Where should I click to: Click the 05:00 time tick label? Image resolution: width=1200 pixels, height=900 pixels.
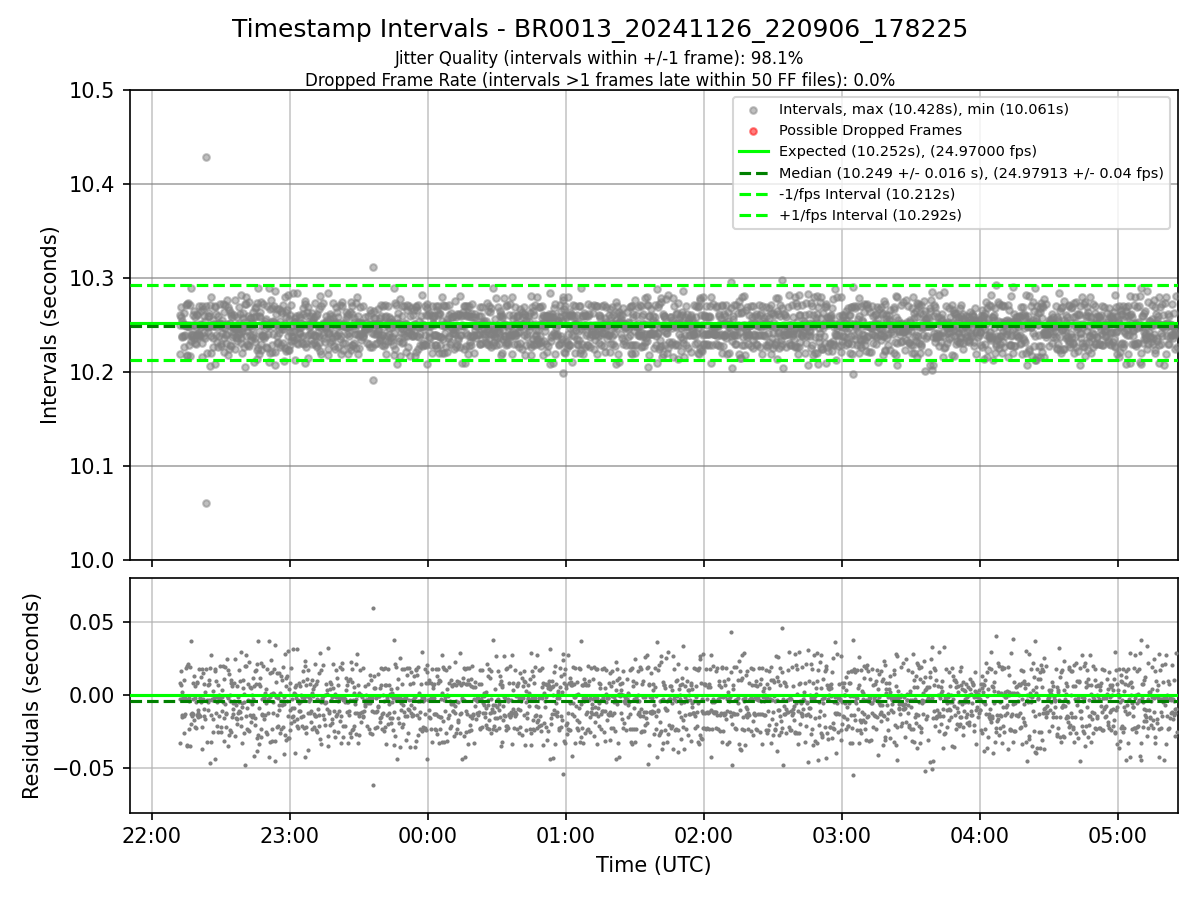(x=1117, y=835)
